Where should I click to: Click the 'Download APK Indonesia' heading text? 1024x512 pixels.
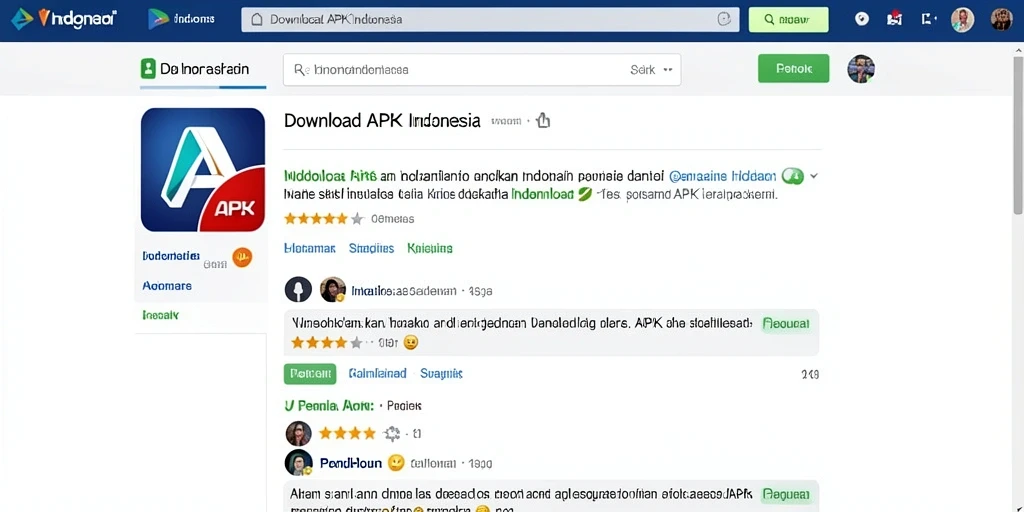tap(382, 121)
